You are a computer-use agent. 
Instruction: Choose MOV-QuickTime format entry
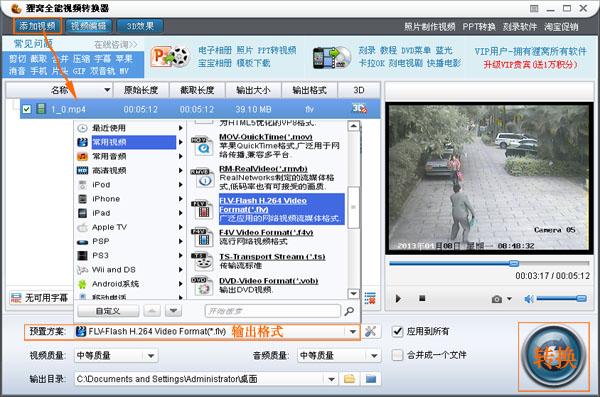click(269, 146)
